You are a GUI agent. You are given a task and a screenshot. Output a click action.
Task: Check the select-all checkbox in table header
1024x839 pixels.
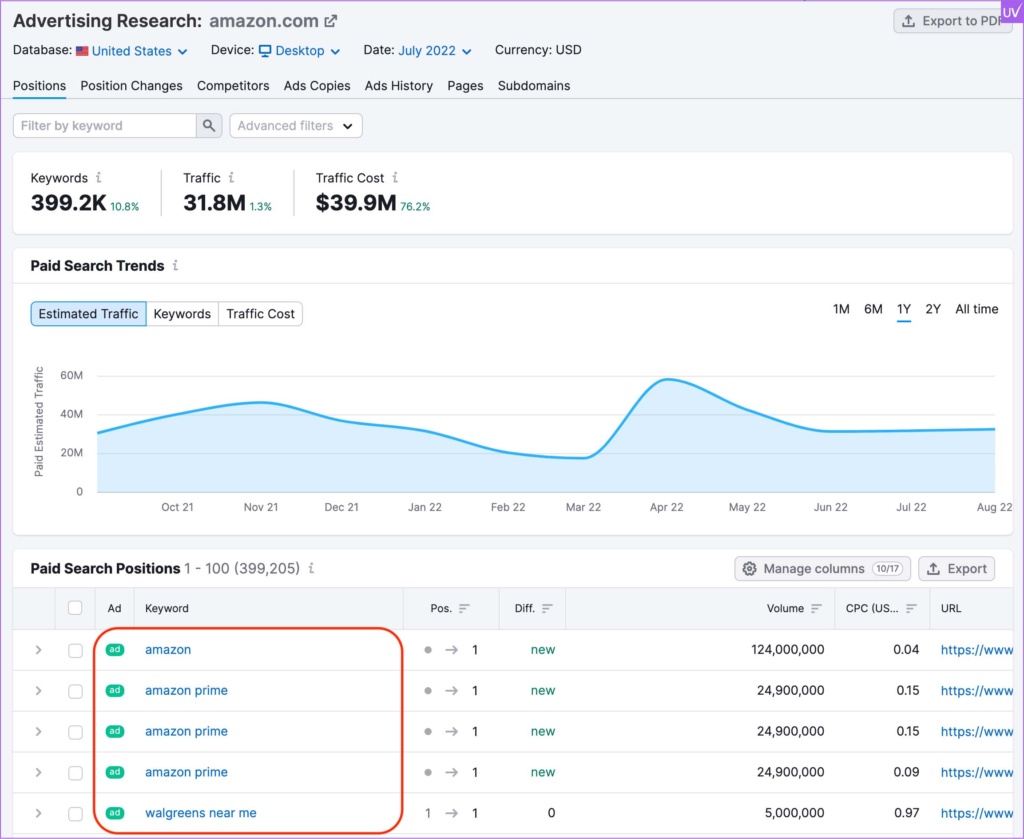(75, 608)
